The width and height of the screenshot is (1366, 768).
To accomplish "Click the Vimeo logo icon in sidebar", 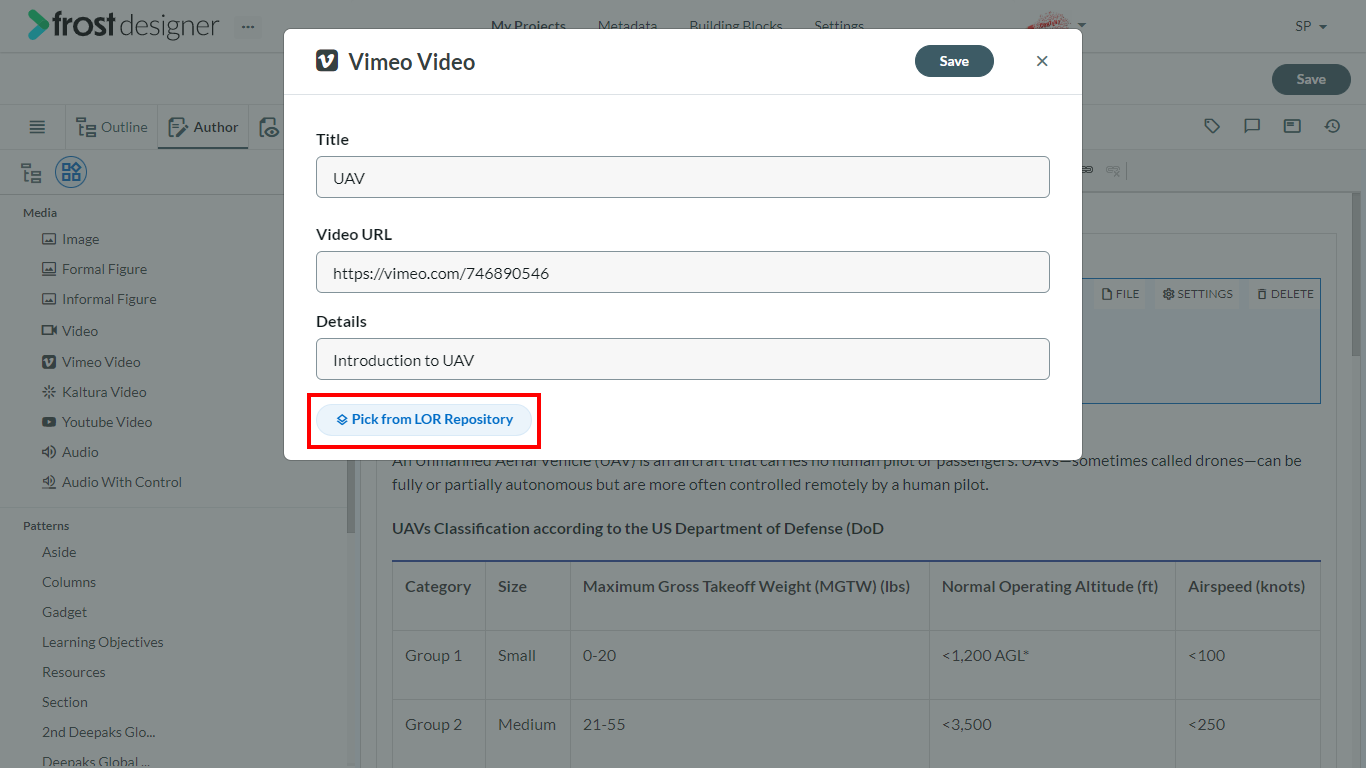I will [49, 362].
